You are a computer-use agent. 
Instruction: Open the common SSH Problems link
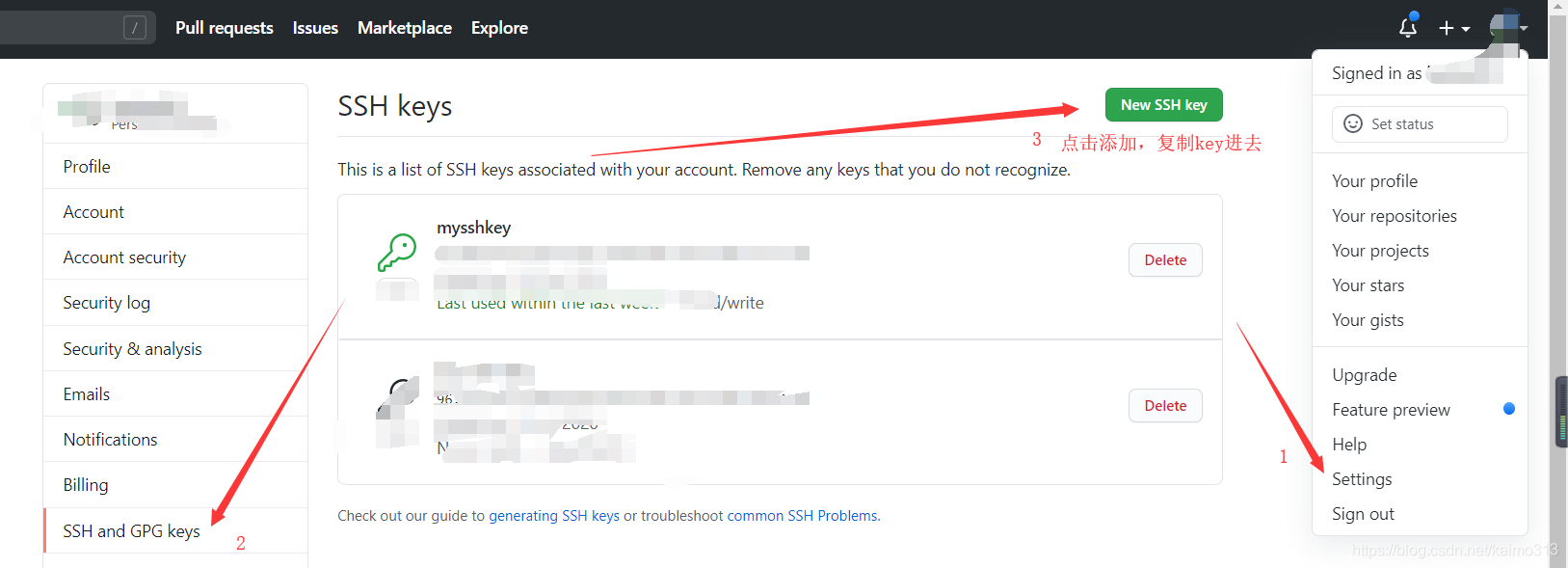point(802,516)
